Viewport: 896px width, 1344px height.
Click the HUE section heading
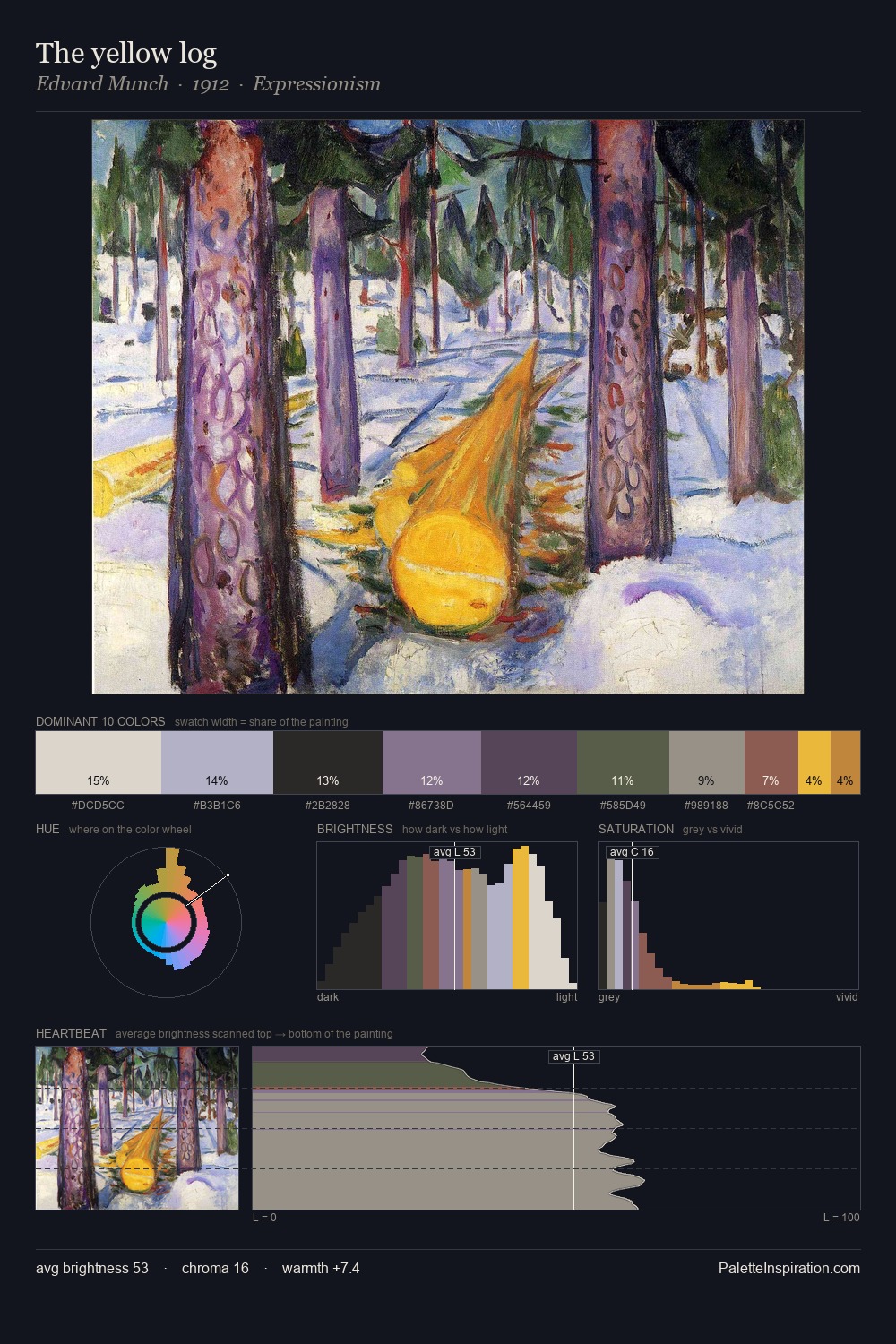point(47,829)
